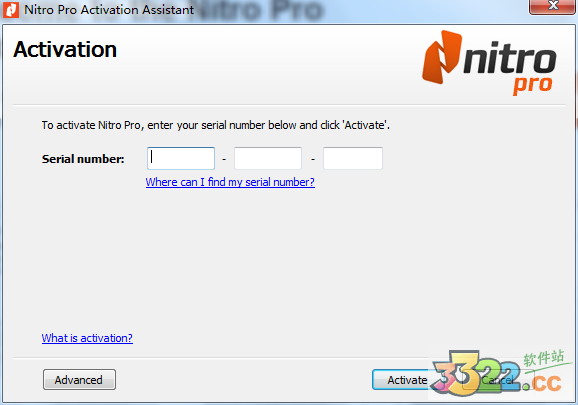
Task: Click the orange Nitro logo mark
Action: click(x=442, y=57)
